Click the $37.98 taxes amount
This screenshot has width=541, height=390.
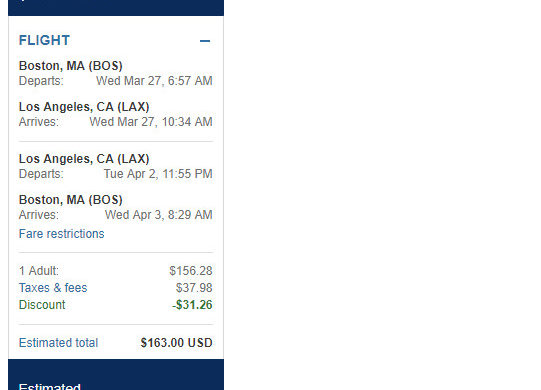tap(194, 288)
